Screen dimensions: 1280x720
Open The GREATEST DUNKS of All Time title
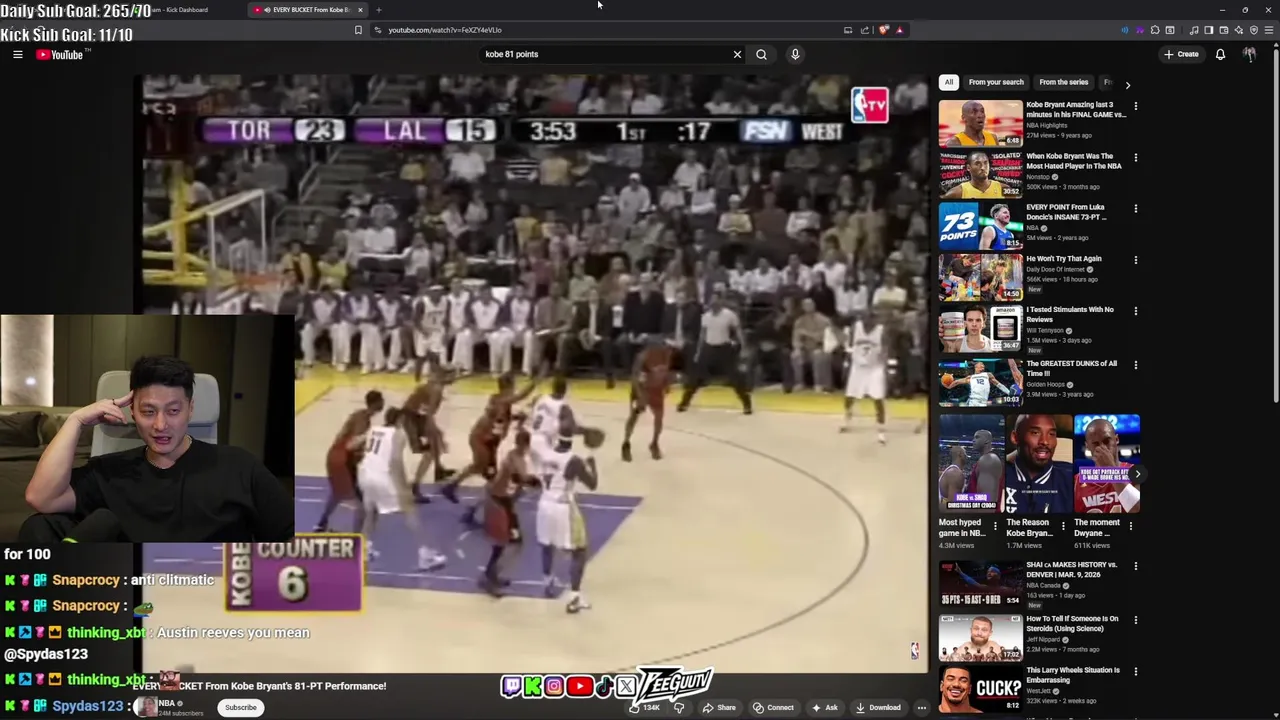coord(1071,368)
